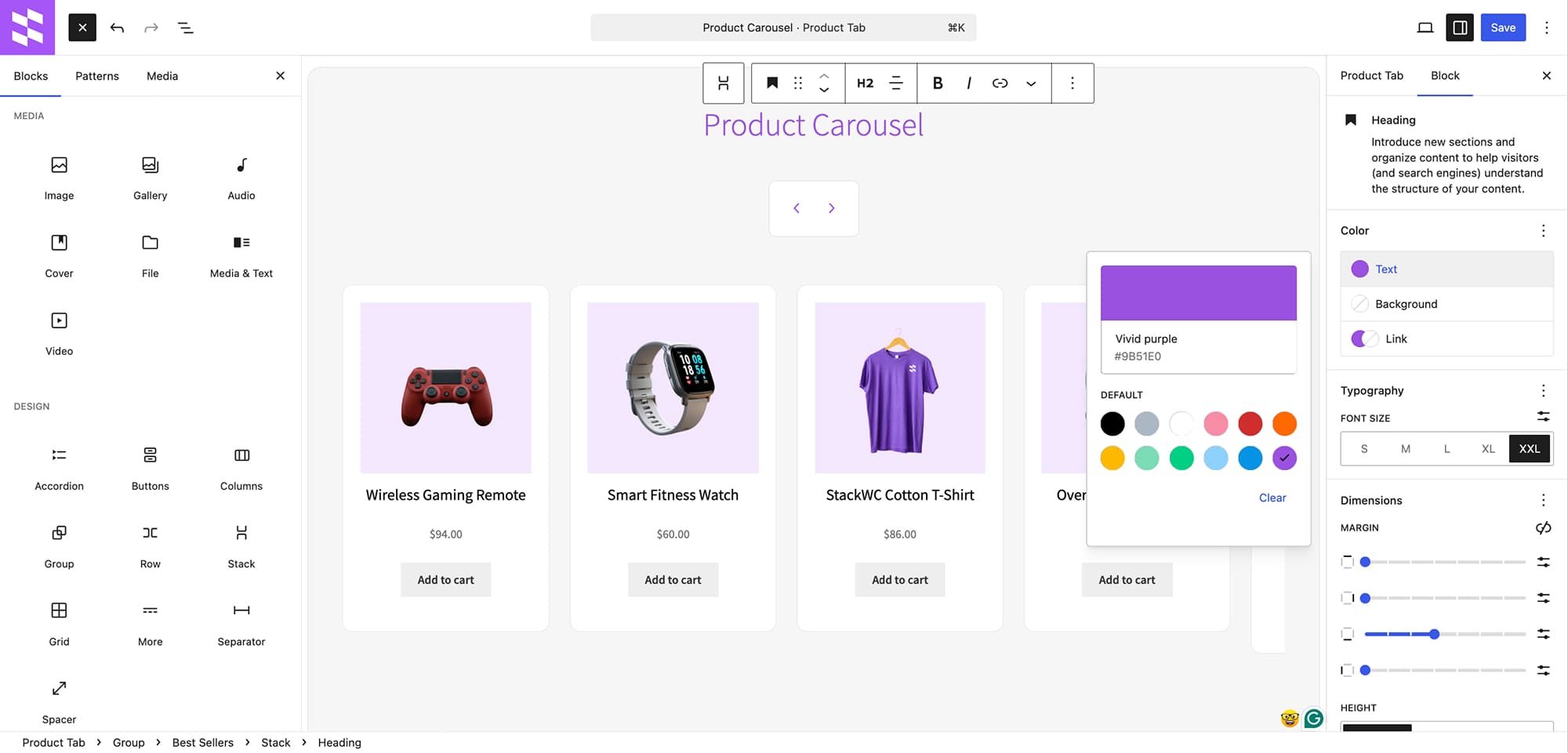Open the H2 heading level dropdown
Screen dimensions: 1568x753
tap(865, 83)
